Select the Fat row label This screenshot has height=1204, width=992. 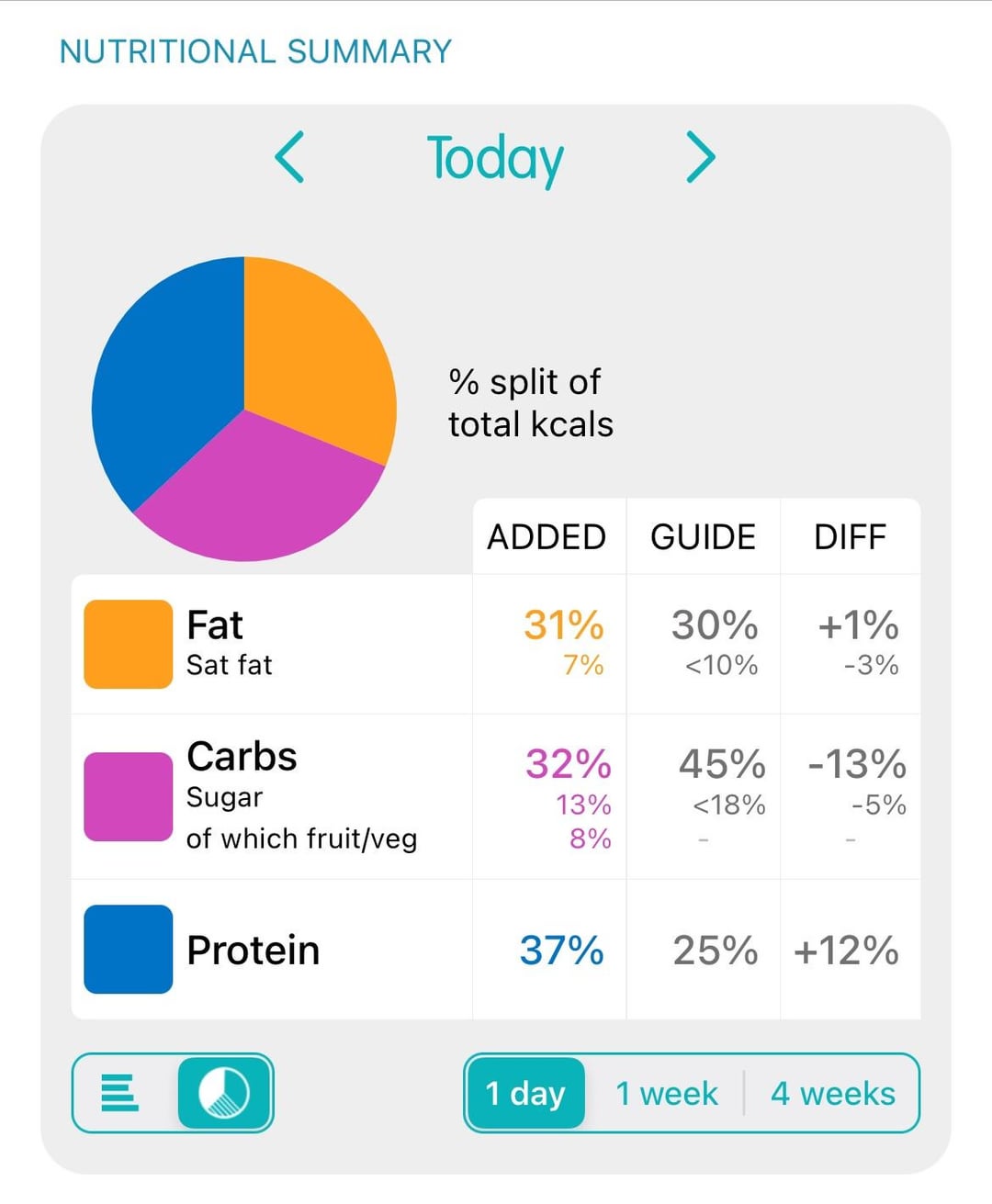pyautogui.click(x=215, y=625)
